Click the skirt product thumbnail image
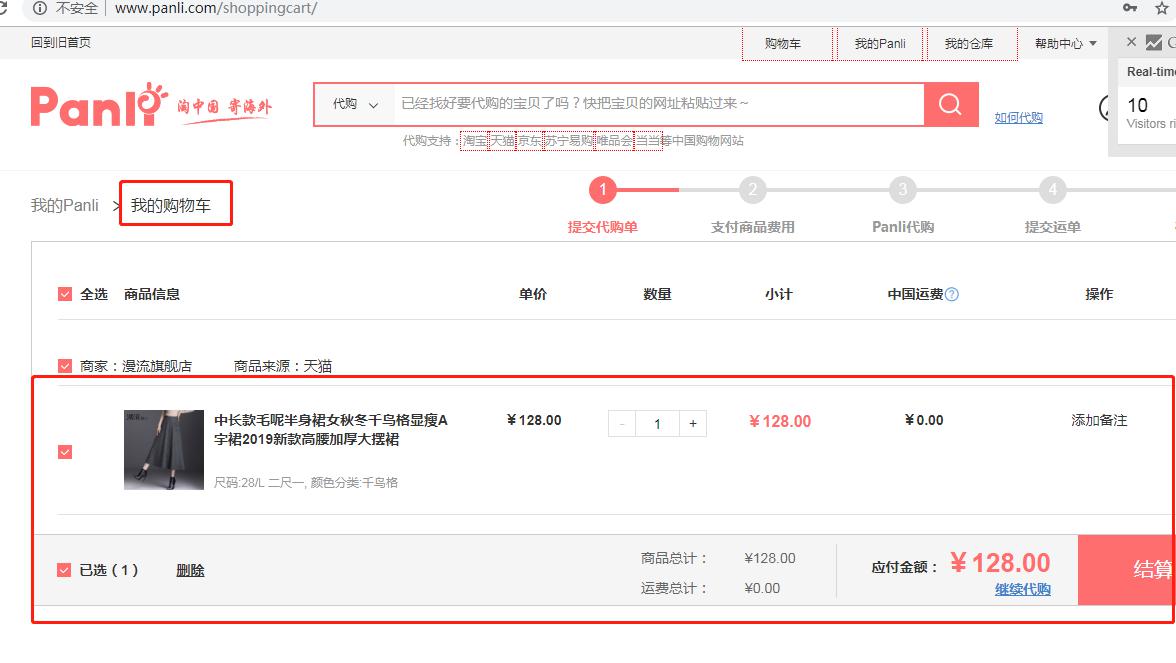Viewport: 1176px width, 663px height. (x=164, y=450)
